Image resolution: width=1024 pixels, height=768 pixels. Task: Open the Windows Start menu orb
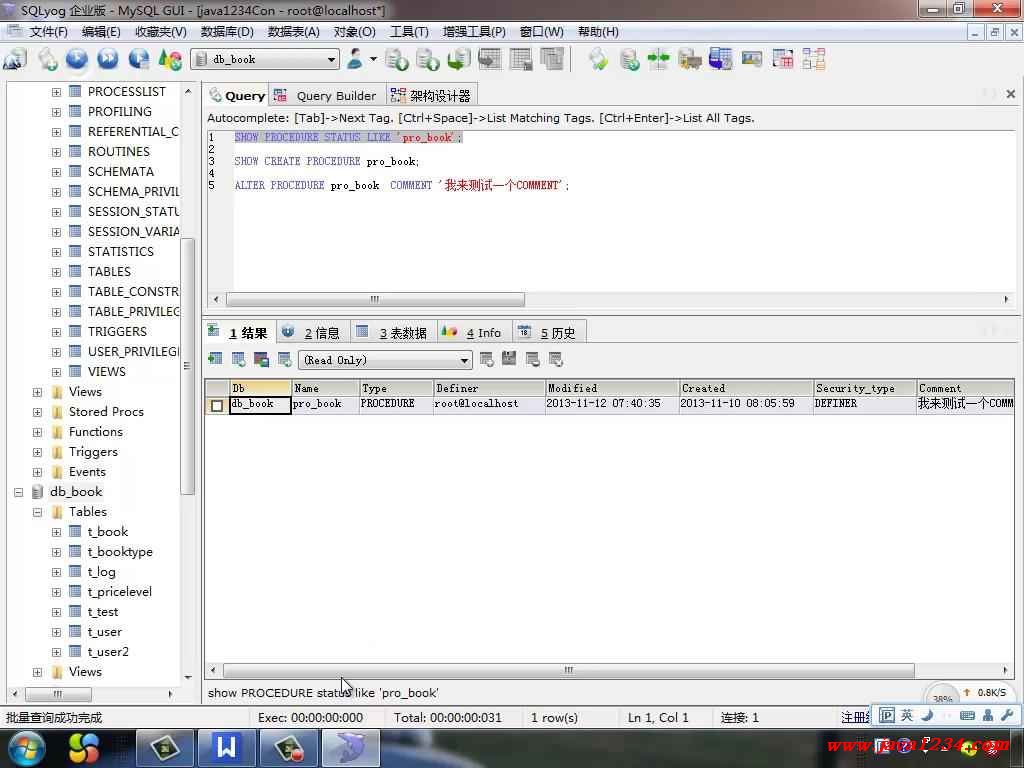[x=26, y=748]
